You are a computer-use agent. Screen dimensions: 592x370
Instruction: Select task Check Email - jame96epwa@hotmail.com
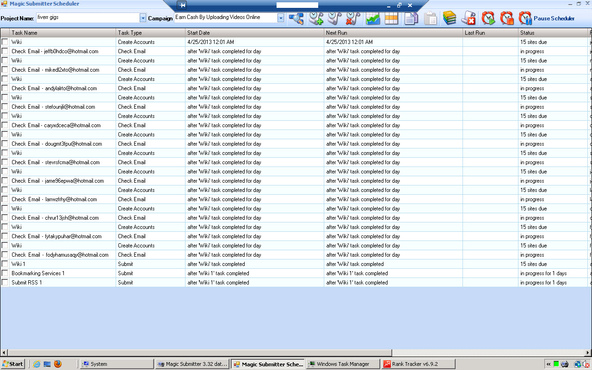pos(57,181)
